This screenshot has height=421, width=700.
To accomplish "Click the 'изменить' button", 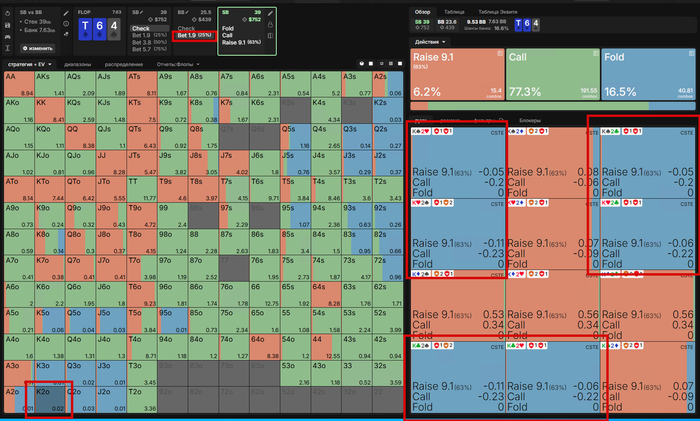I will pyautogui.click(x=38, y=48).
